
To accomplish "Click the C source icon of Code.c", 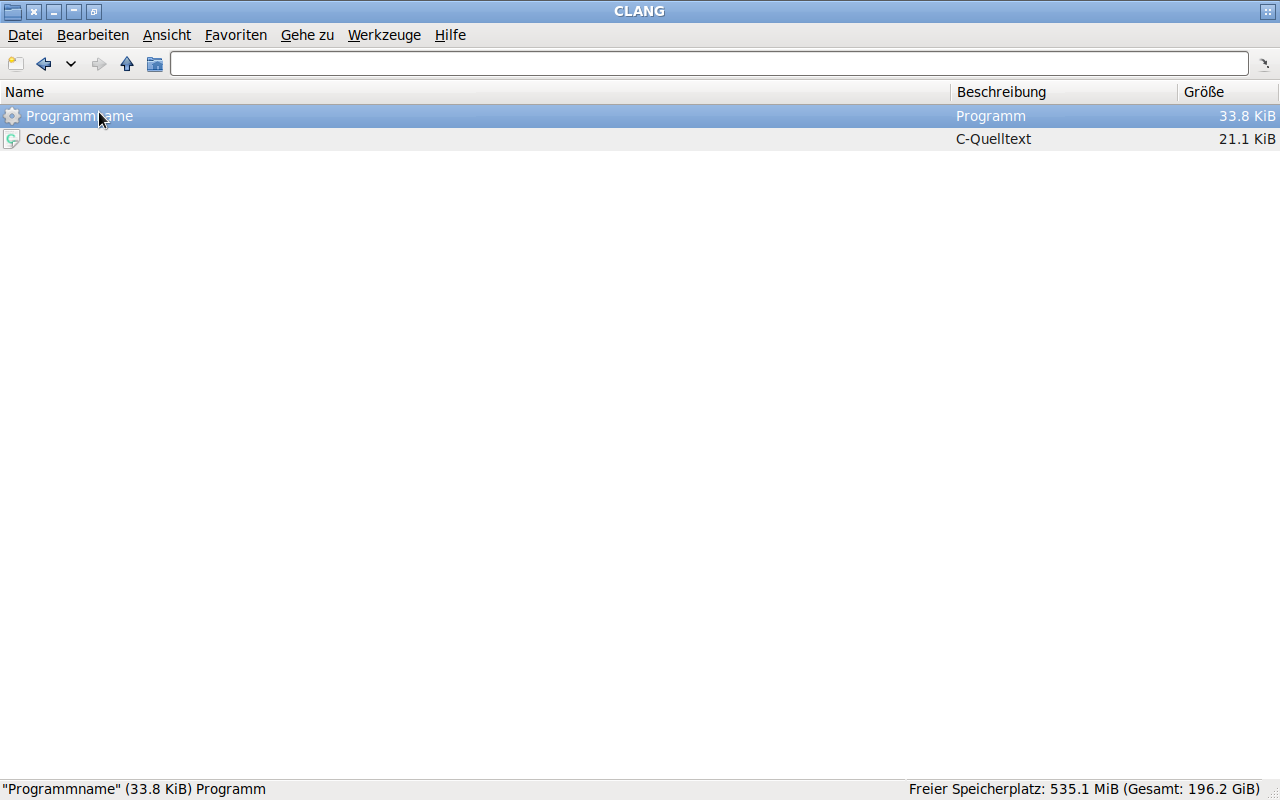I will (12, 139).
